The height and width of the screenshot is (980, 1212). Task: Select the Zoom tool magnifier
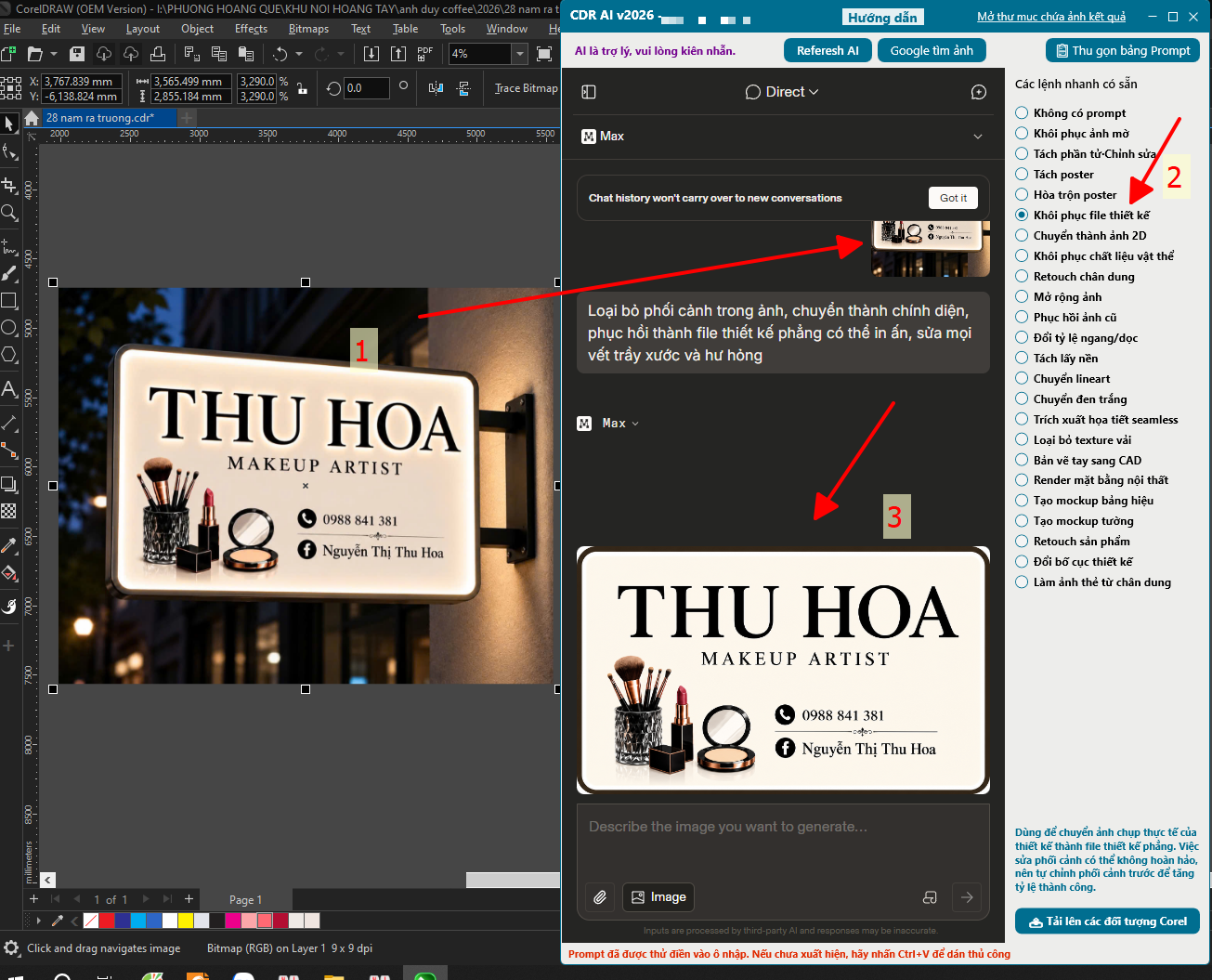(9, 213)
